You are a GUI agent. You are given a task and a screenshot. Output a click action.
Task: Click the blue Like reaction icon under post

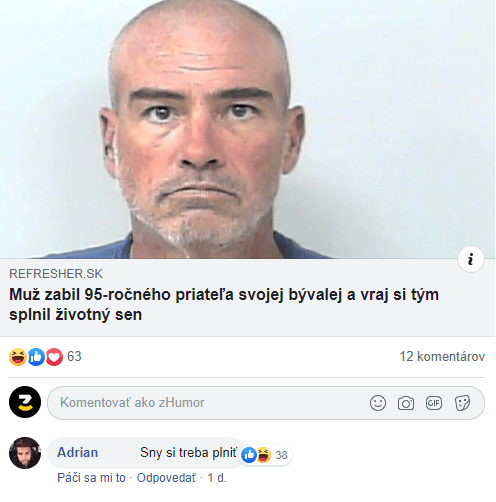[x=36, y=357]
